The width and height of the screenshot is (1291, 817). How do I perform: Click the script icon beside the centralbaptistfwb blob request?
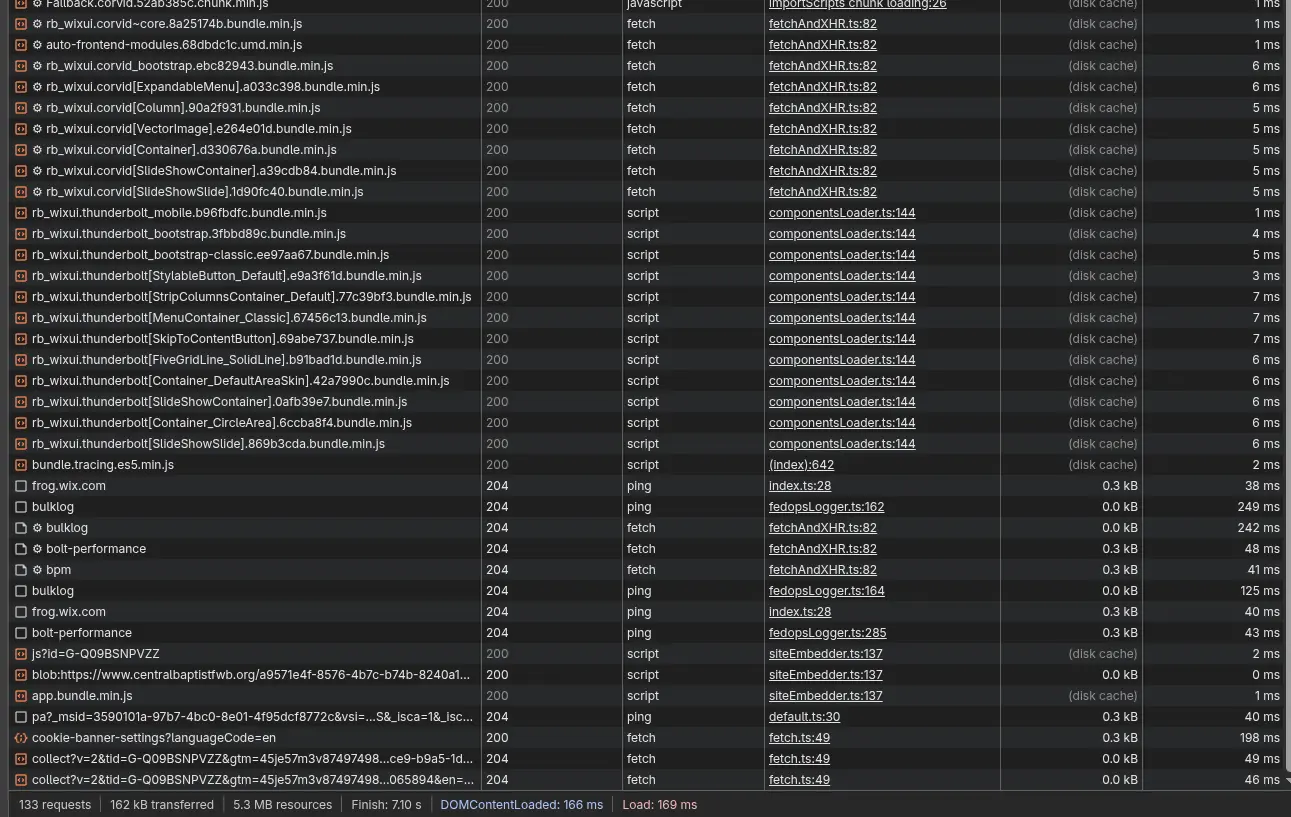coord(21,674)
